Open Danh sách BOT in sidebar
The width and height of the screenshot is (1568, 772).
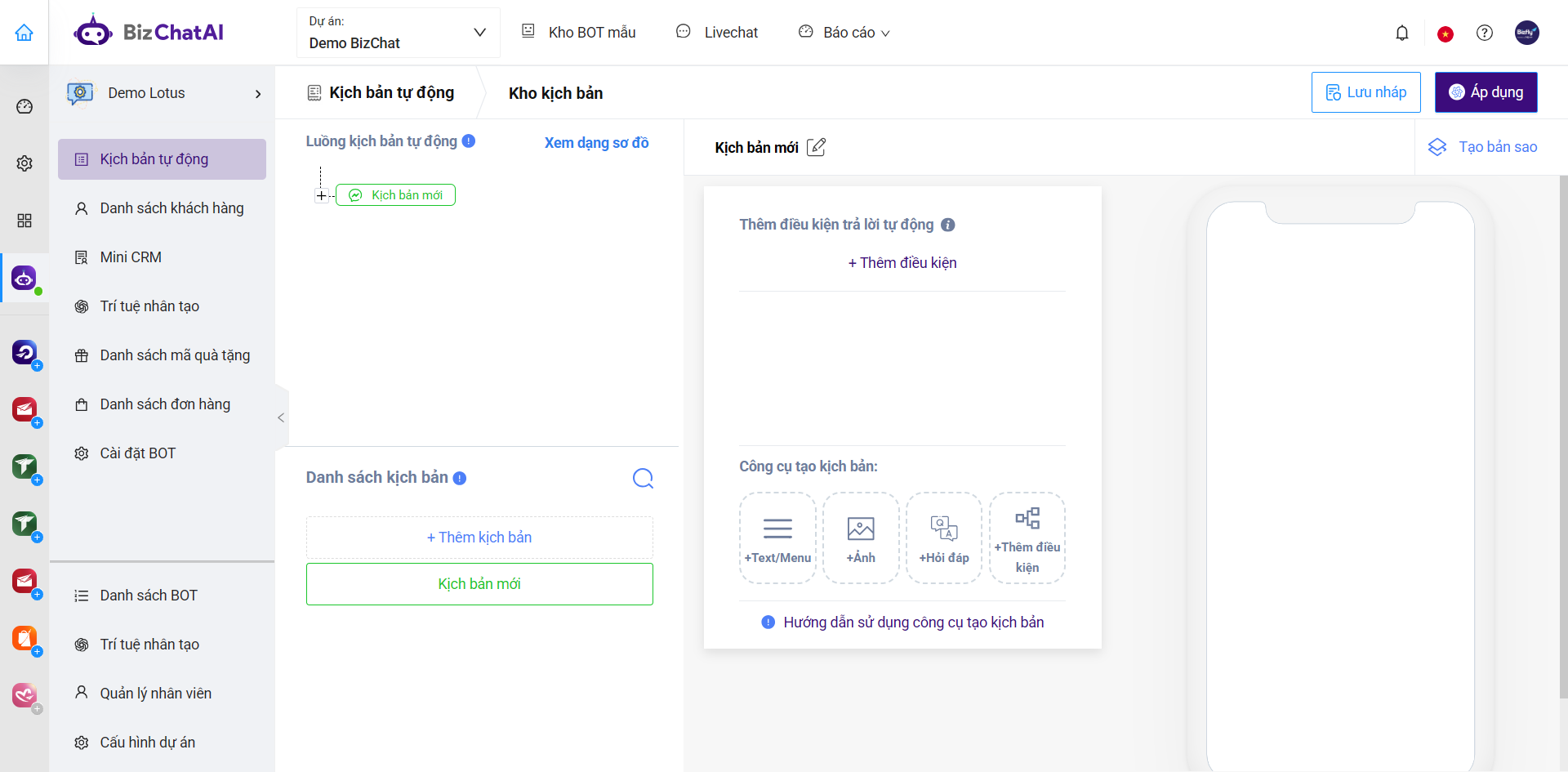[x=162, y=596]
